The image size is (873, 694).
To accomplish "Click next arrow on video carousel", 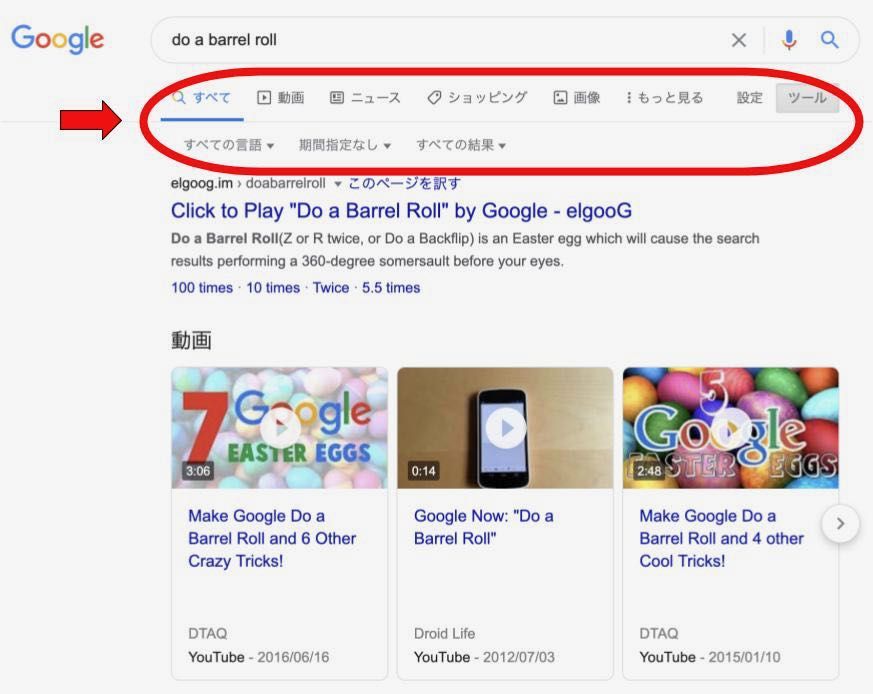I will [840, 524].
